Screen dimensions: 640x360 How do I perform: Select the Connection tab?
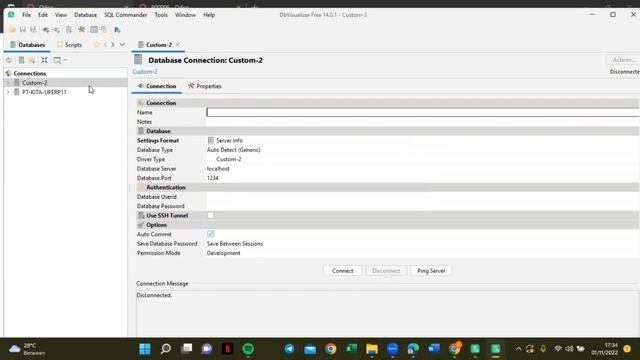coord(157,86)
